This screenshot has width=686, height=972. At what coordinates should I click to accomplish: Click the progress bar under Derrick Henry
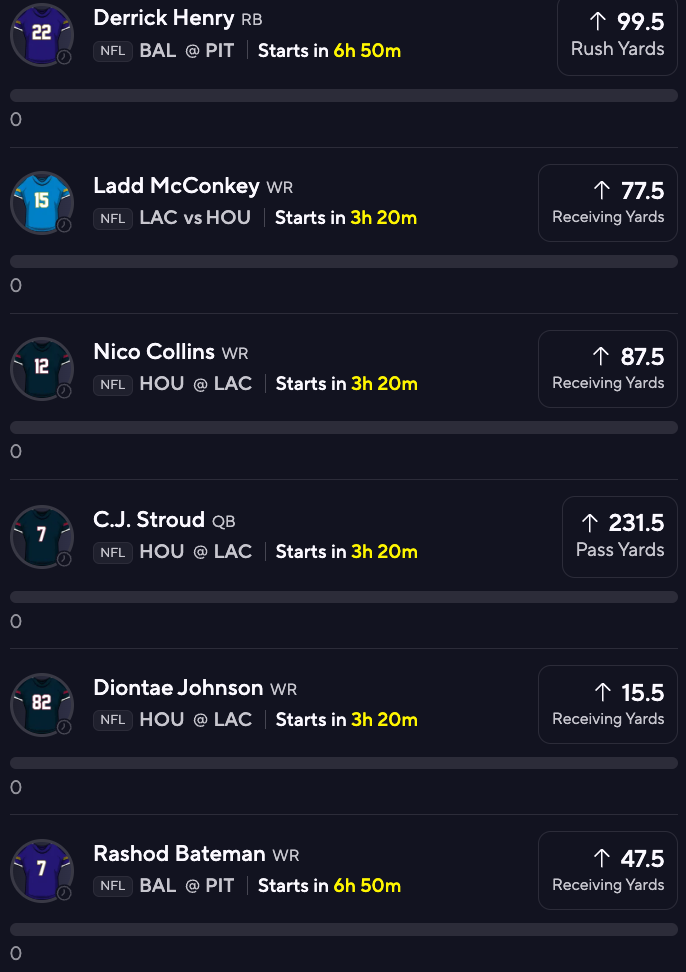click(344, 95)
